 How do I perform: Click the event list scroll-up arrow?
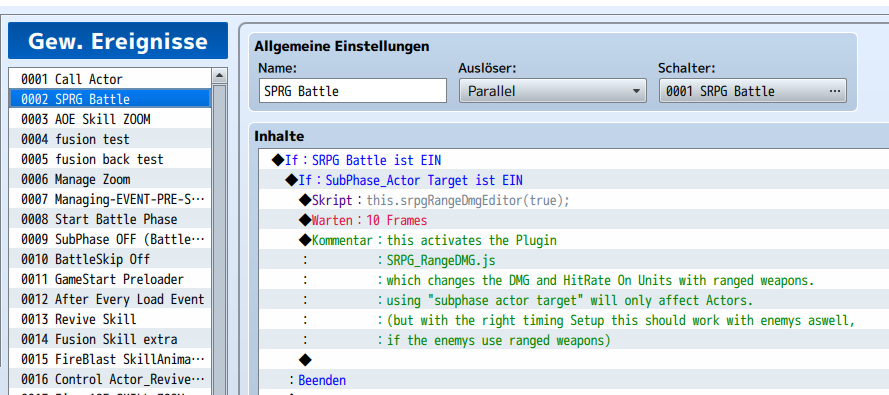point(219,76)
